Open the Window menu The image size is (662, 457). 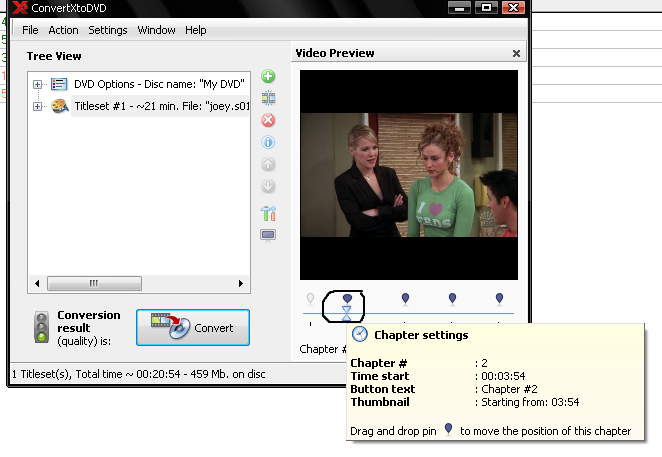156,30
